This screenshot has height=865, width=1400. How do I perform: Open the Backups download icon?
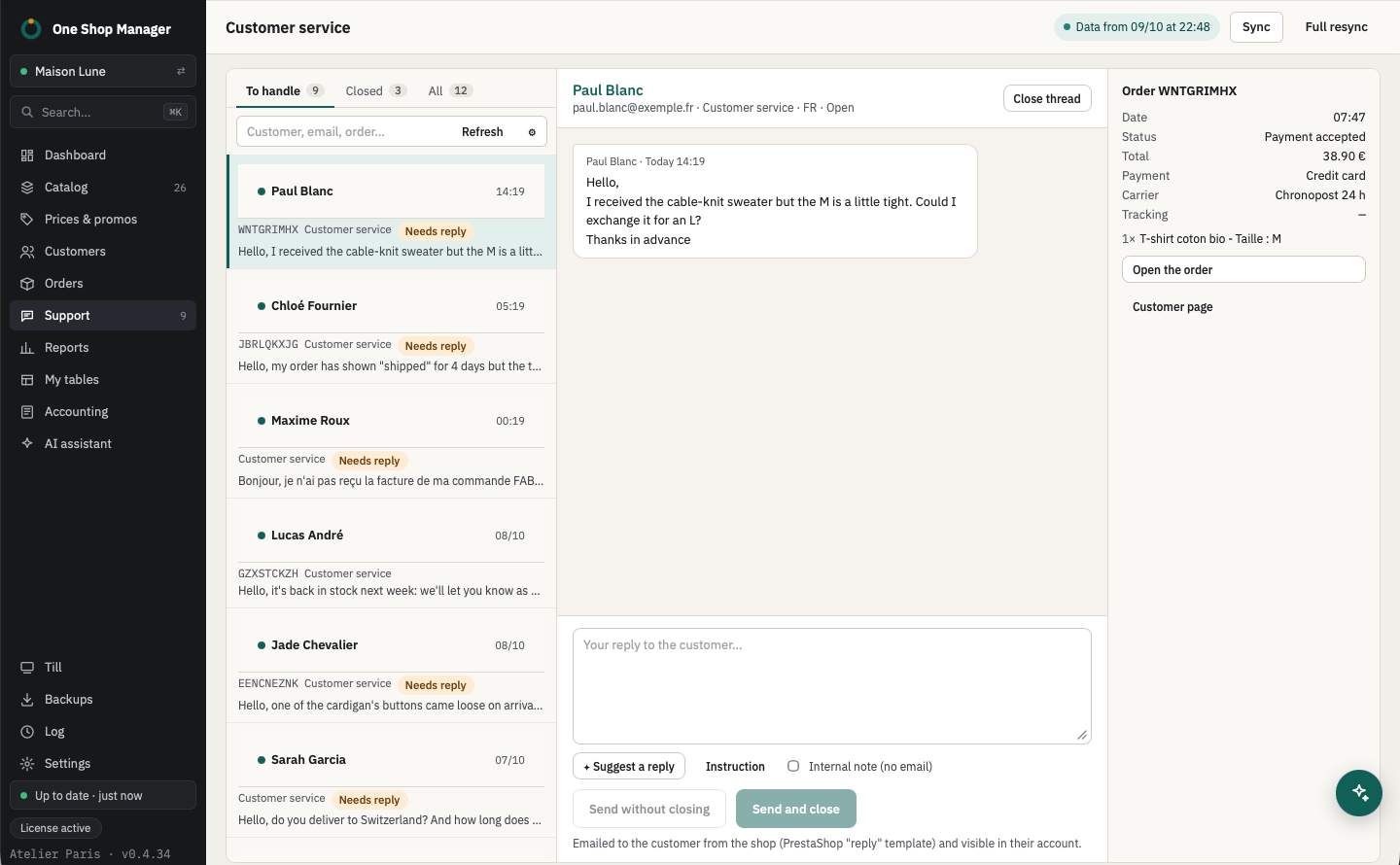pyautogui.click(x=27, y=700)
